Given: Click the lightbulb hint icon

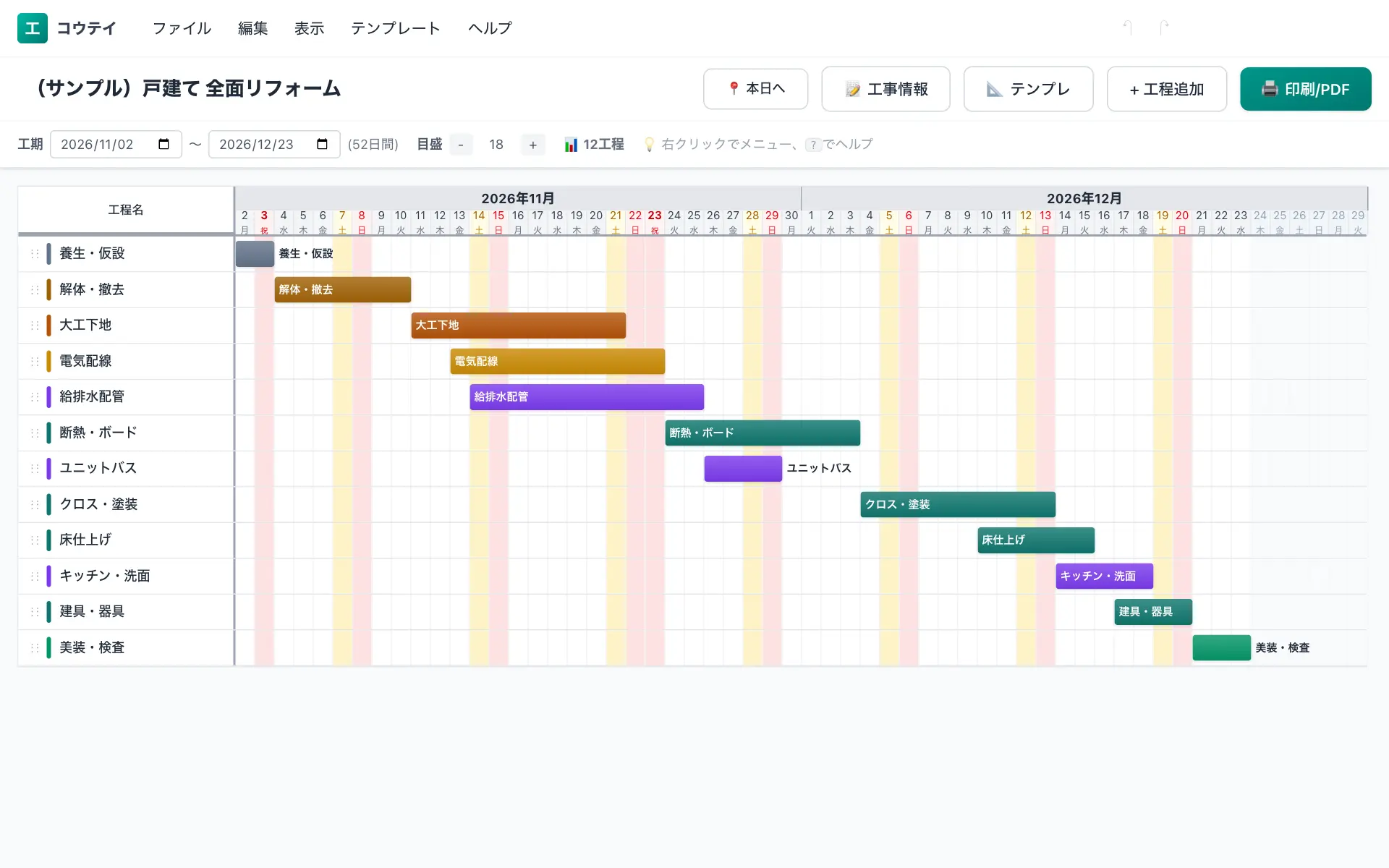Looking at the screenshot, I should (x=649, y=145).
